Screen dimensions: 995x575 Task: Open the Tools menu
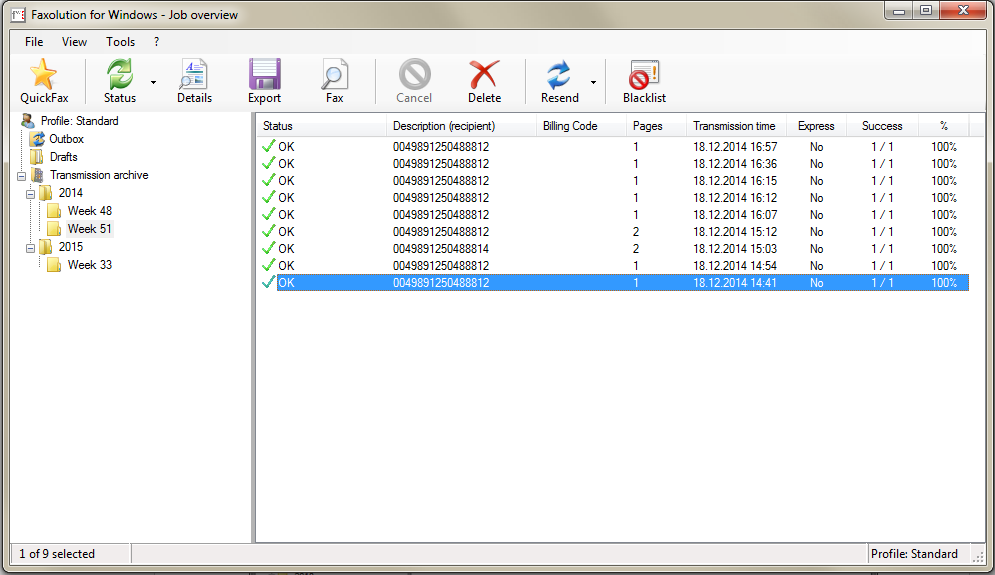(x=120, y=42)
